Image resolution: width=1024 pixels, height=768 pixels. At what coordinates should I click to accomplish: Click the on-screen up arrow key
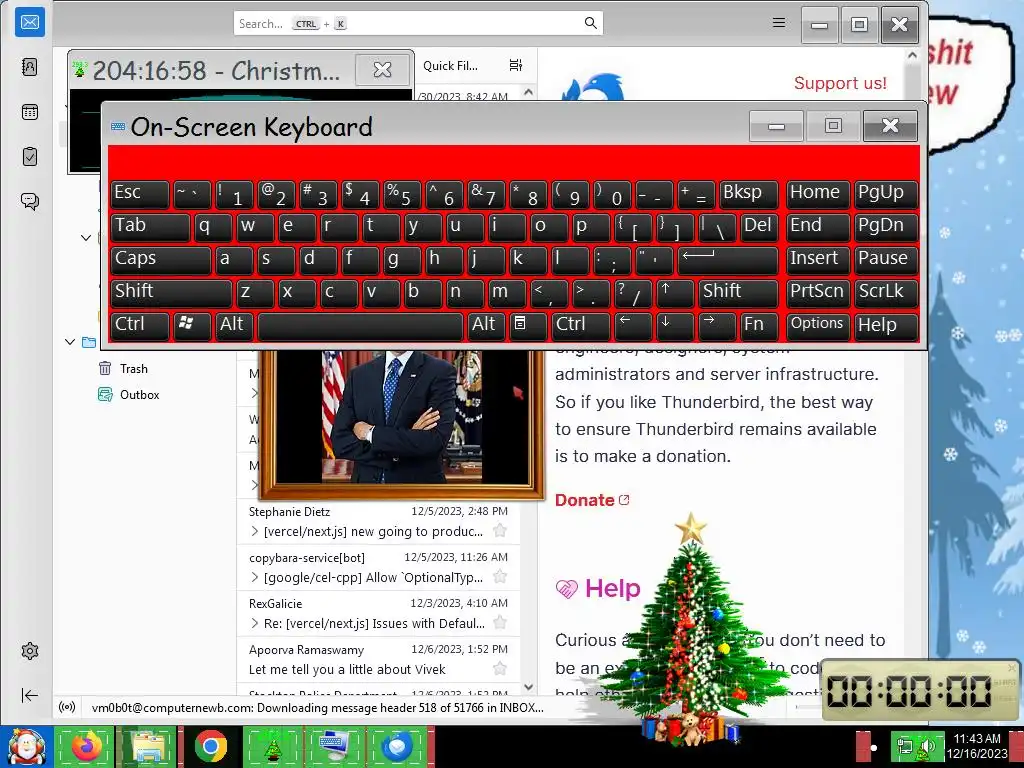tap(674, 292)
